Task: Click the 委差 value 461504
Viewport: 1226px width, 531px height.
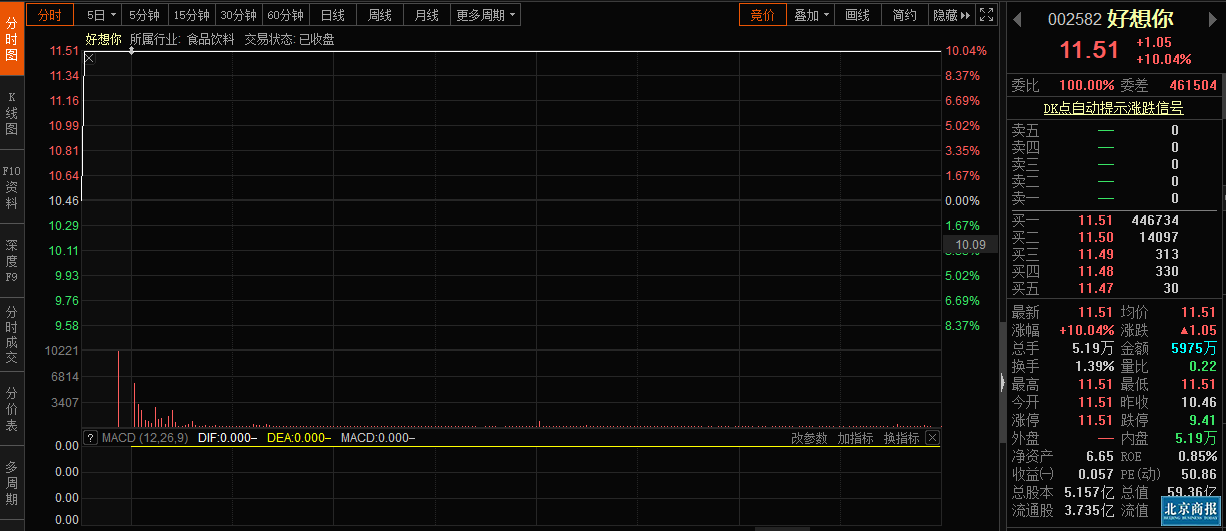Action: [1192, 85]
